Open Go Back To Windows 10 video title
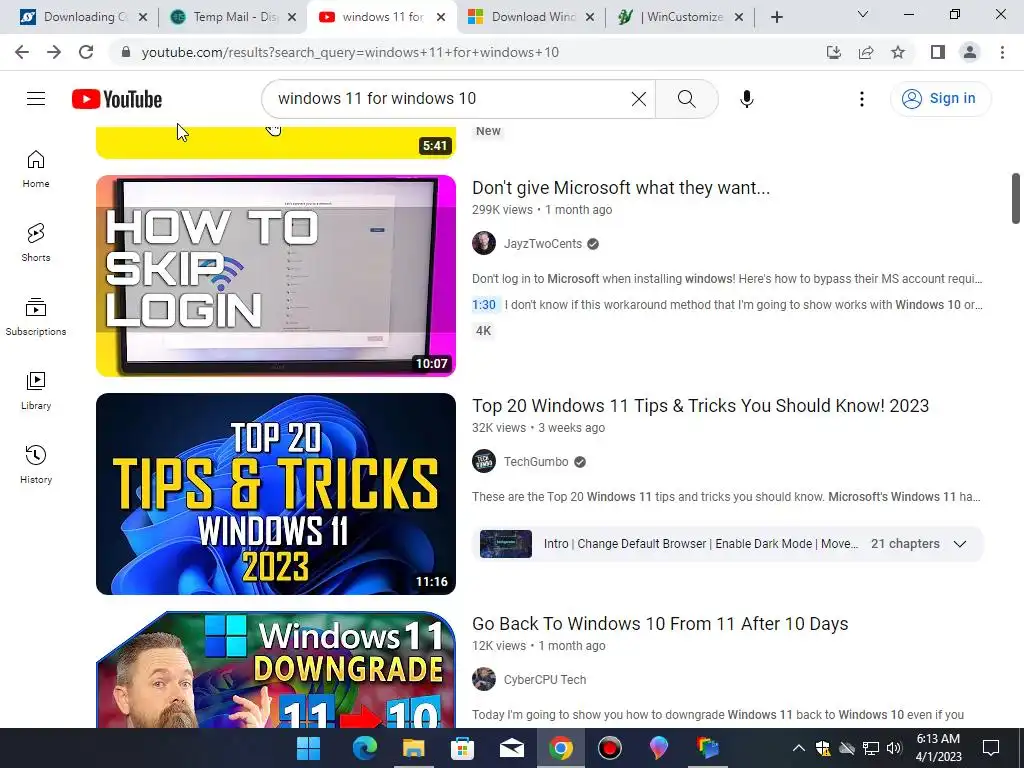 (660, 624)
